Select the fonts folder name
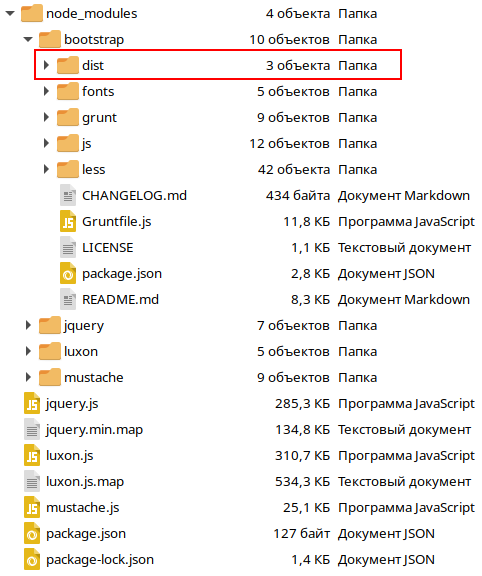This screenshot has height=576, width=482. coord(98,91)
